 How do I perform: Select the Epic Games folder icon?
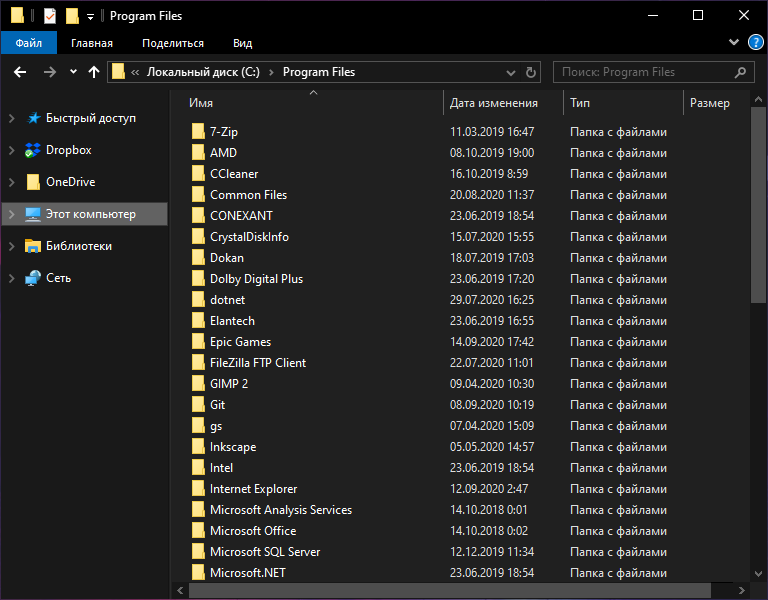(x=198, y=342)
